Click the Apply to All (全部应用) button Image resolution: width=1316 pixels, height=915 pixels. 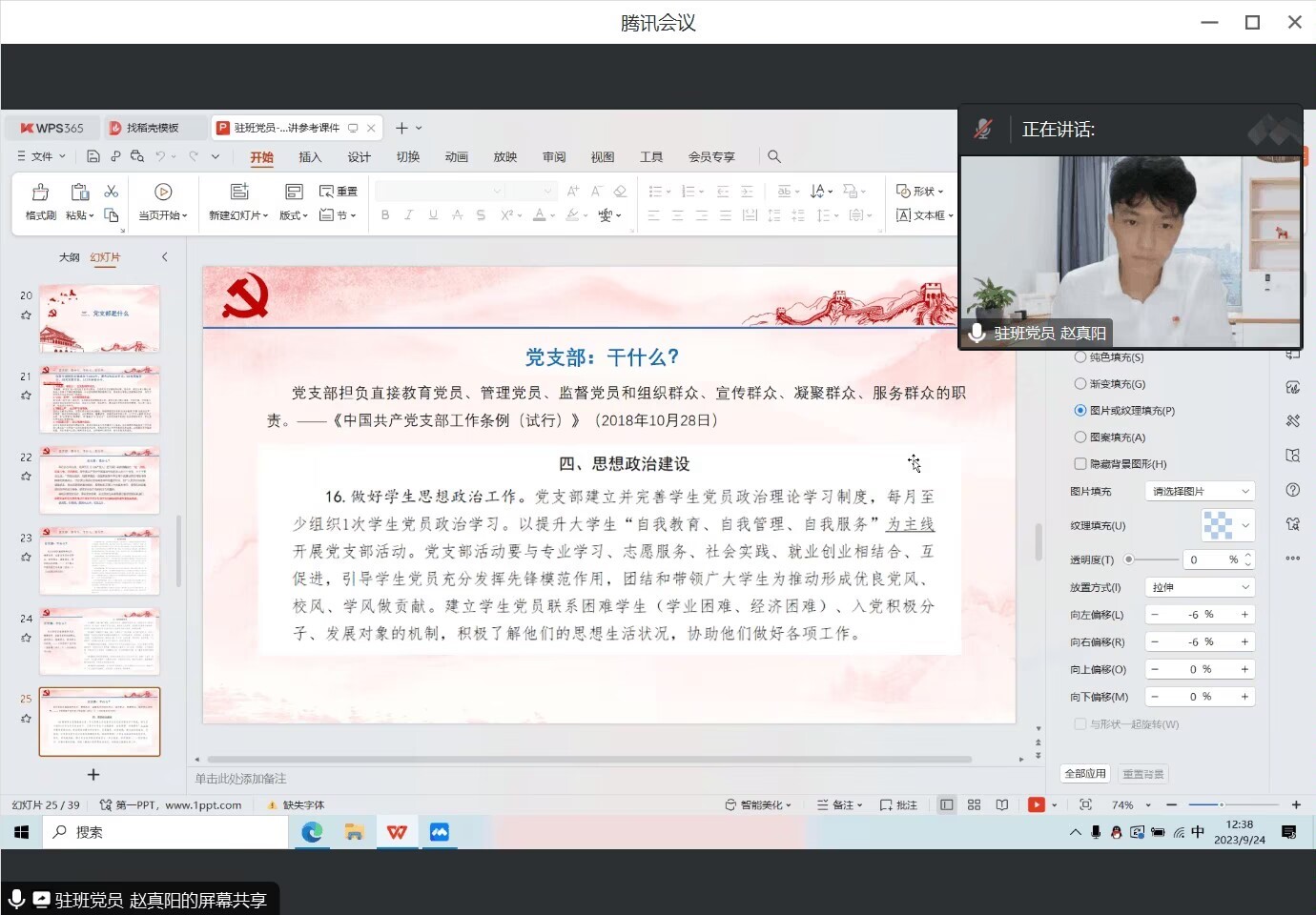coord(1085,774)
